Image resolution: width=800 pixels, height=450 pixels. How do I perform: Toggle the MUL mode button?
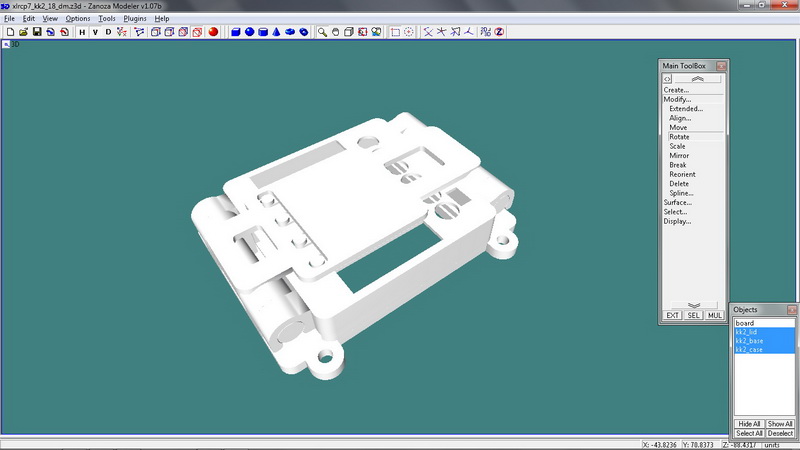pyautogui.click(x=714, y=315)
